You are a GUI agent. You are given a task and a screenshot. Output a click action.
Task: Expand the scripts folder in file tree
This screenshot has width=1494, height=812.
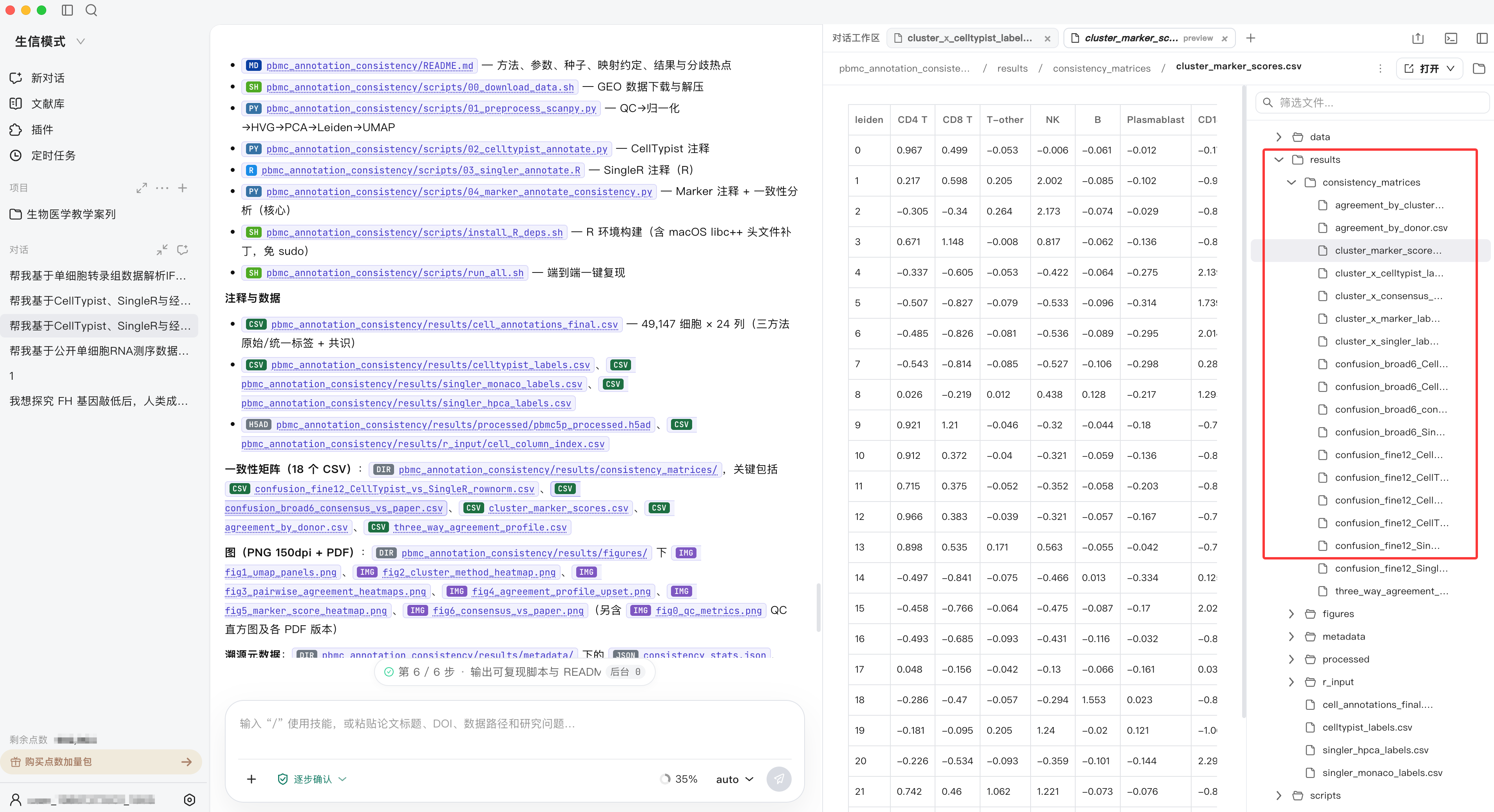point(1278,795)
